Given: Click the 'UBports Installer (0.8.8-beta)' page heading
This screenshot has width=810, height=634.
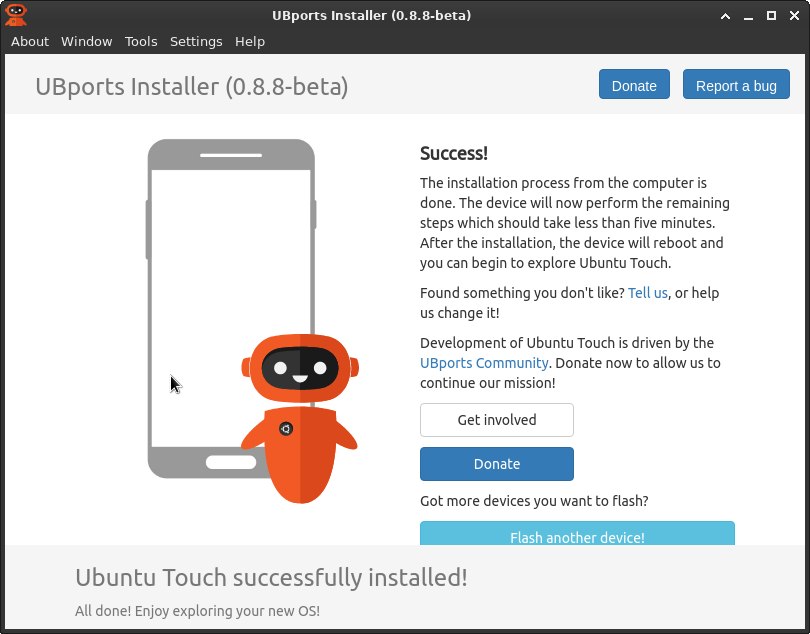Looking at the screenshot, I should (192, 86).
